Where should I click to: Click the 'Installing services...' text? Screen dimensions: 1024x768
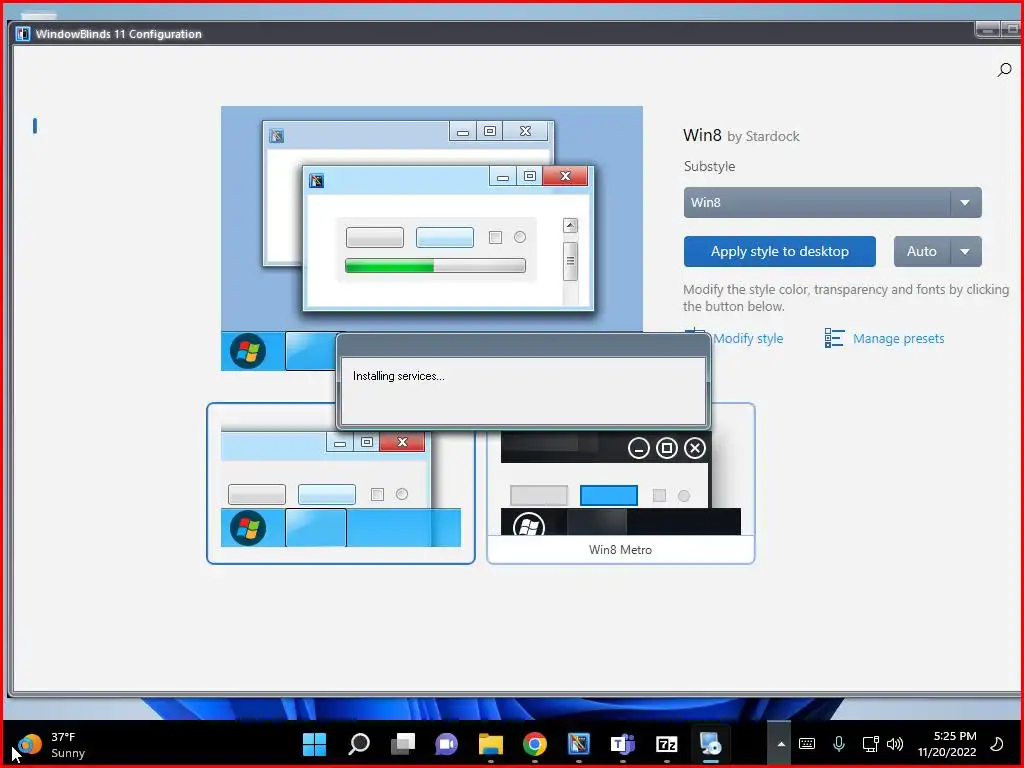pyautogui.click(x=398, y=376)
